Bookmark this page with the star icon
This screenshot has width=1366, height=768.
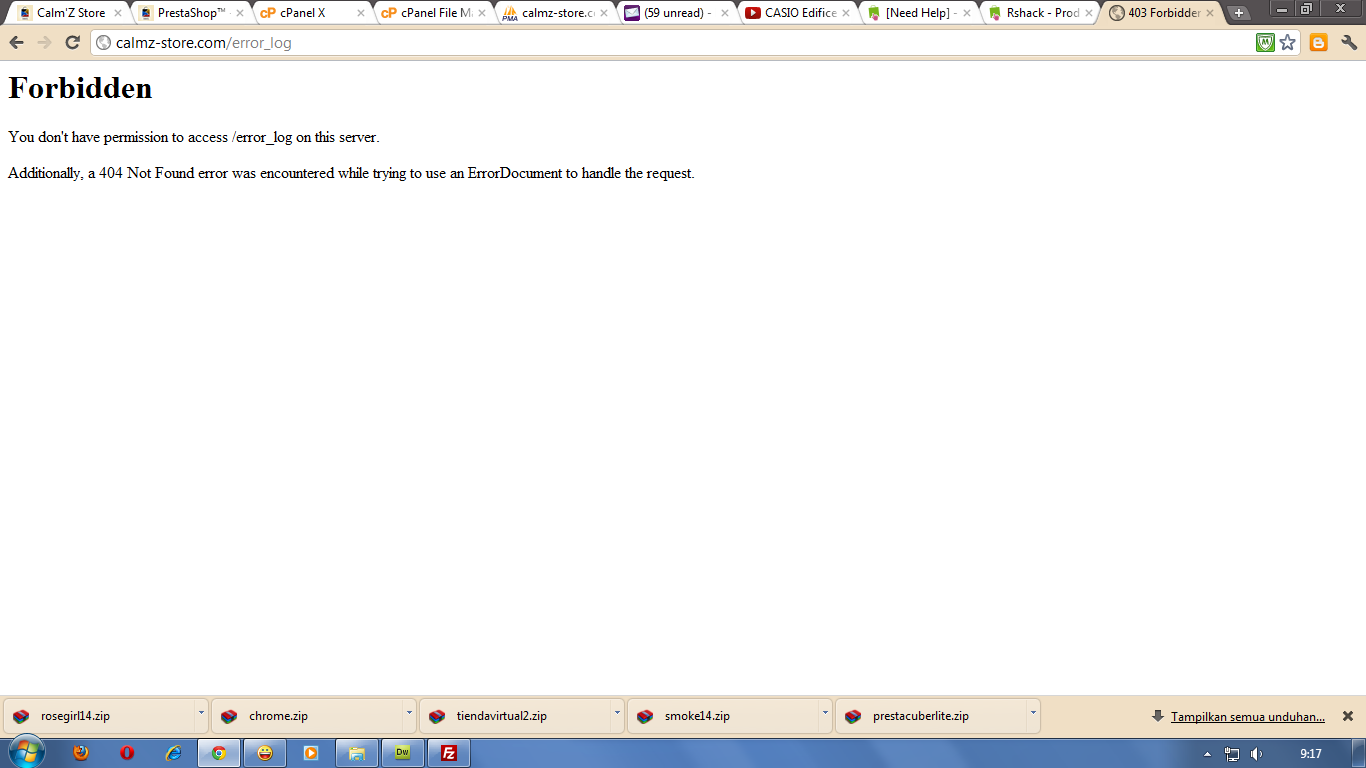click(1288, 42)
